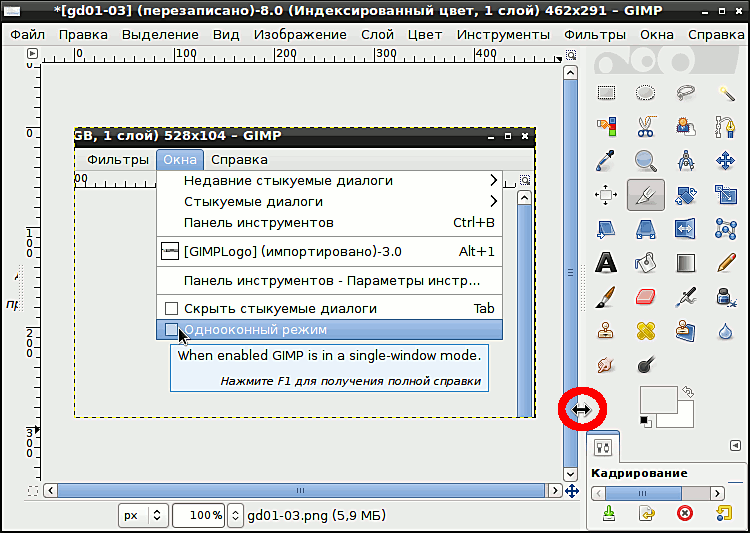Choose the Blend gradient tool
This screenshot has height=533, width=750.
click(685, 263)
